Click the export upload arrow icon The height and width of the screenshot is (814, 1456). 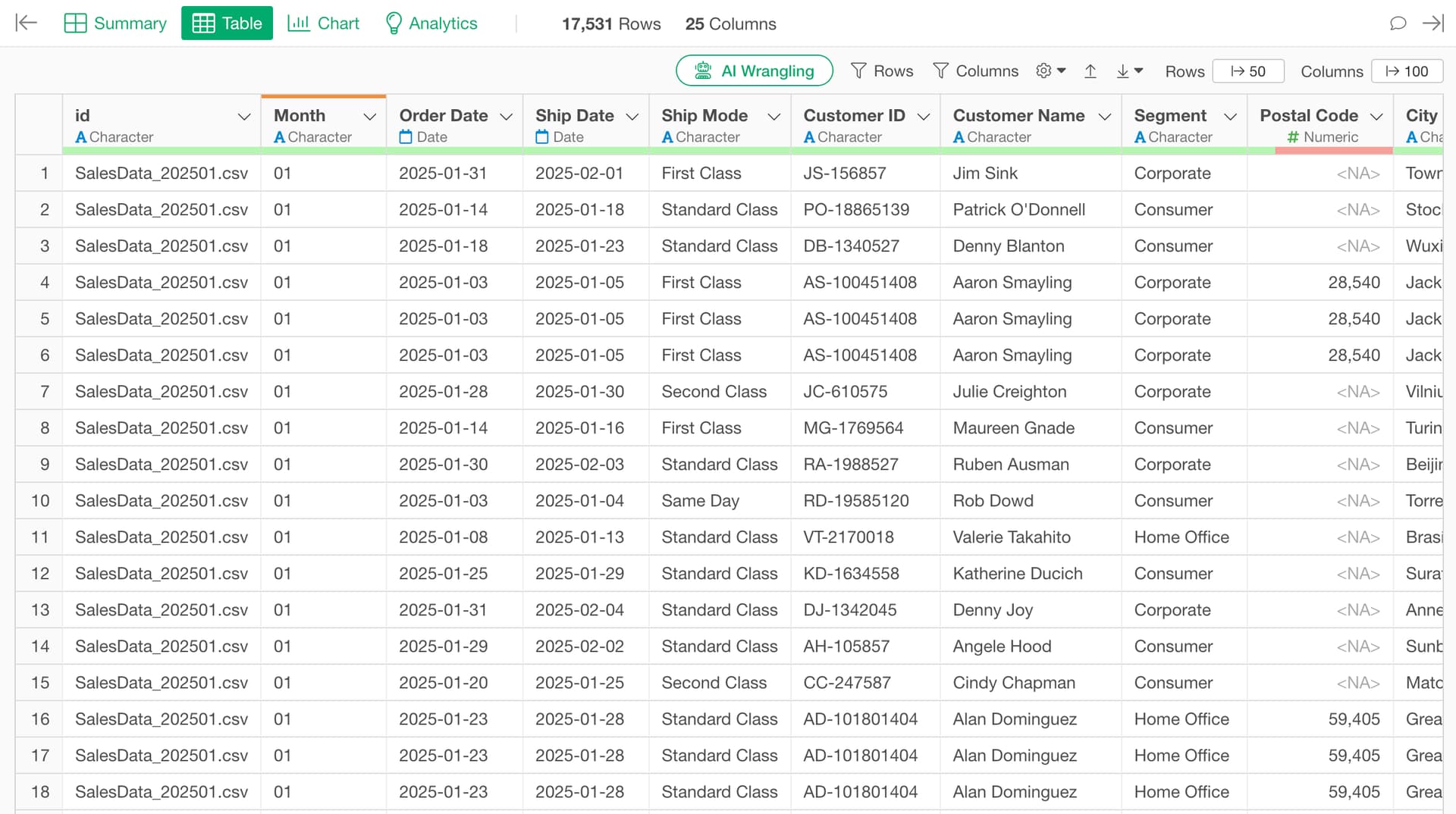click(x=1090, y=71)
